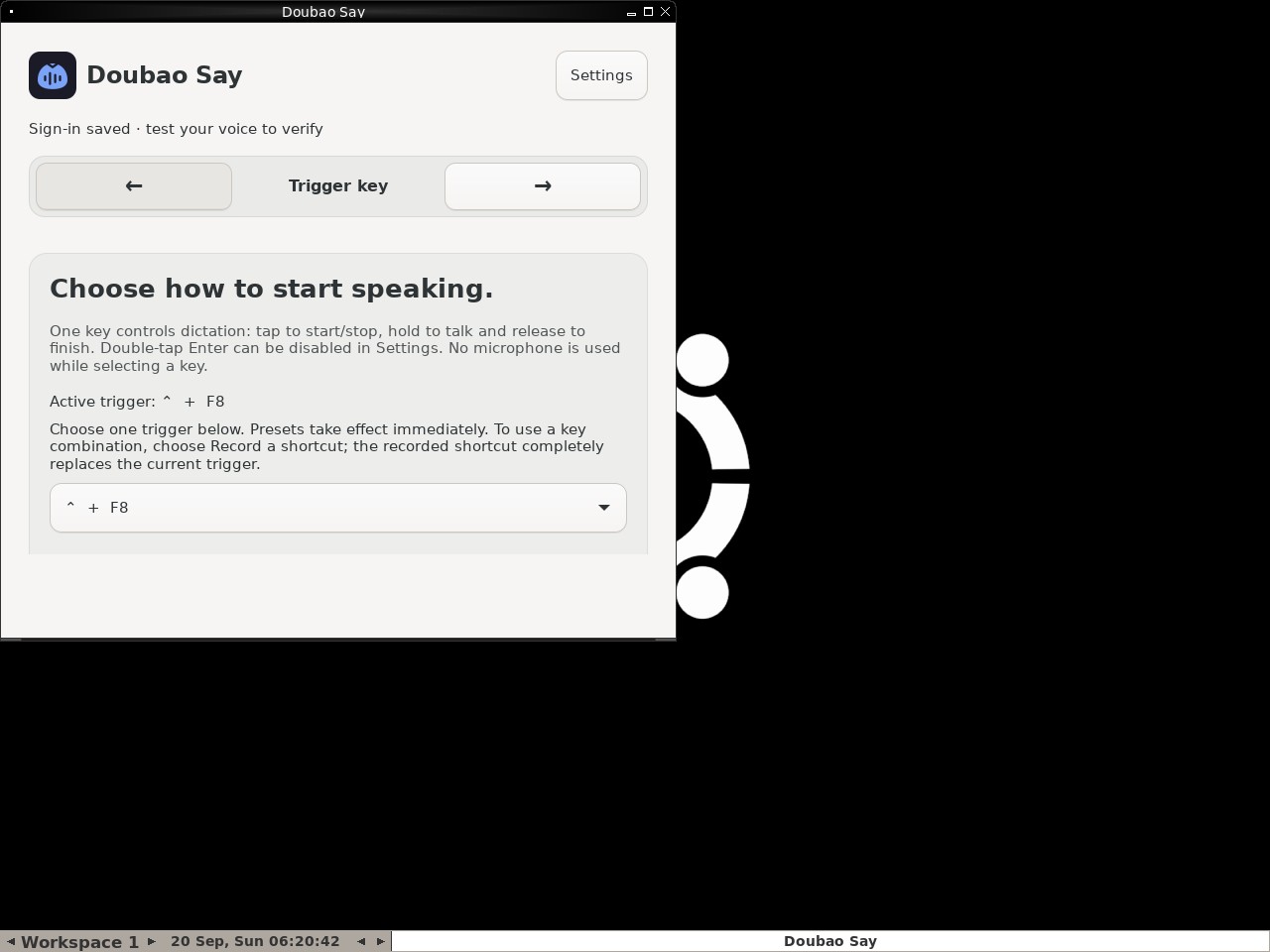Click the "Sign-in saved" status text

pos(176,129)
